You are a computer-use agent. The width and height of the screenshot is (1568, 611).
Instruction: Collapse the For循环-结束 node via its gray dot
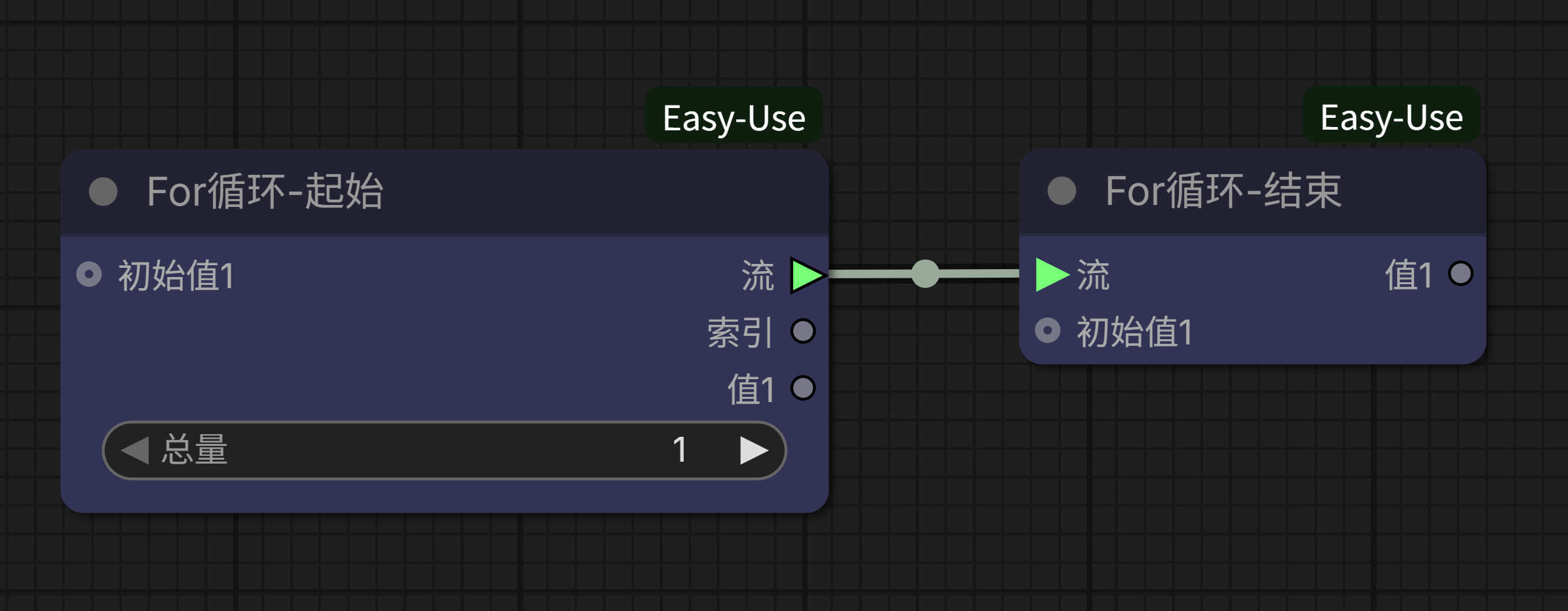tap(1062, 191)
